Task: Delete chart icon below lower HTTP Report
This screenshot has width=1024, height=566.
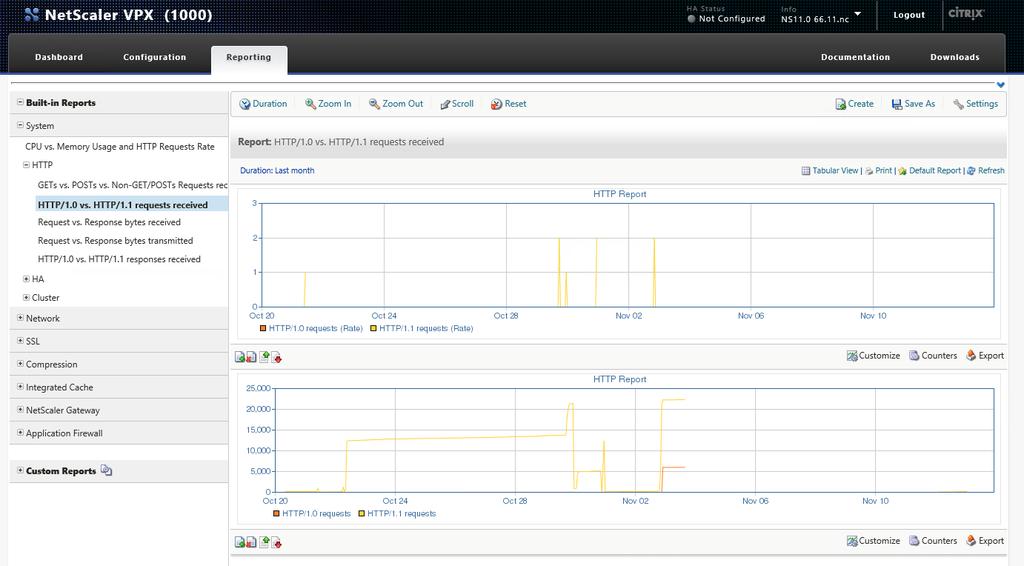Action: (x=251, y=542)
